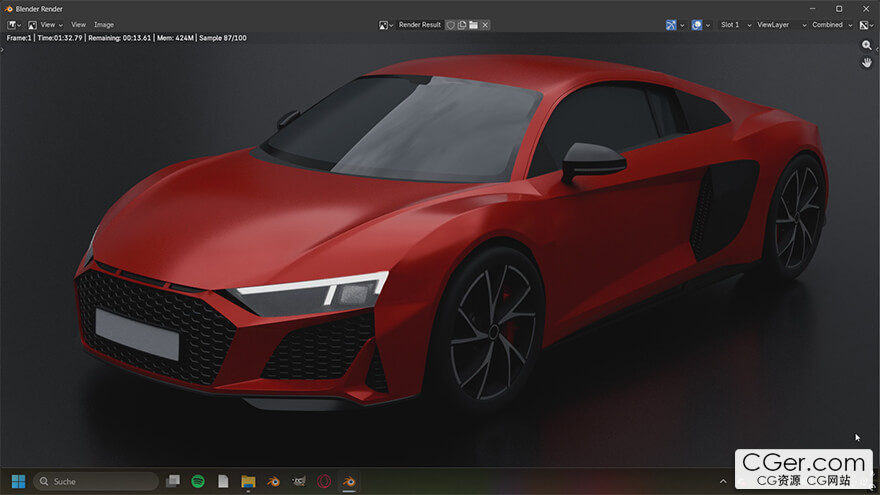This screenshot has width=880, height=495.
Task: Expand the Combined render pass dropdown
Action: click(x=832, y=25)
